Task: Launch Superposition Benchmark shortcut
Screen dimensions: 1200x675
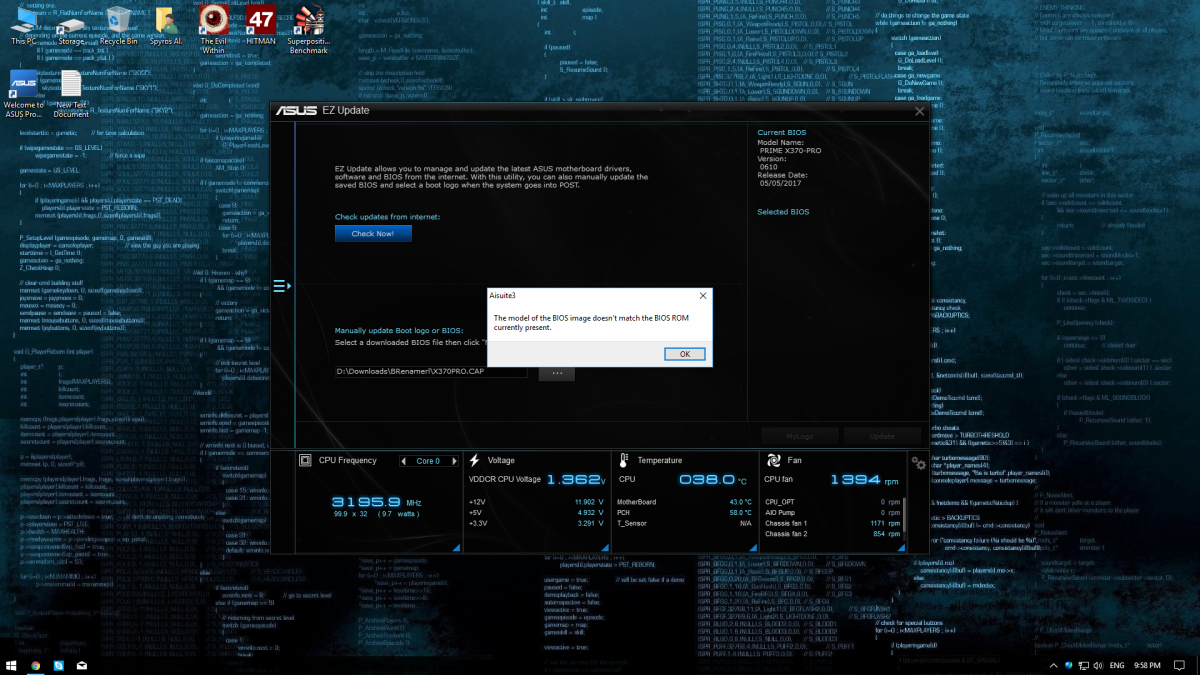Action: 309,29
